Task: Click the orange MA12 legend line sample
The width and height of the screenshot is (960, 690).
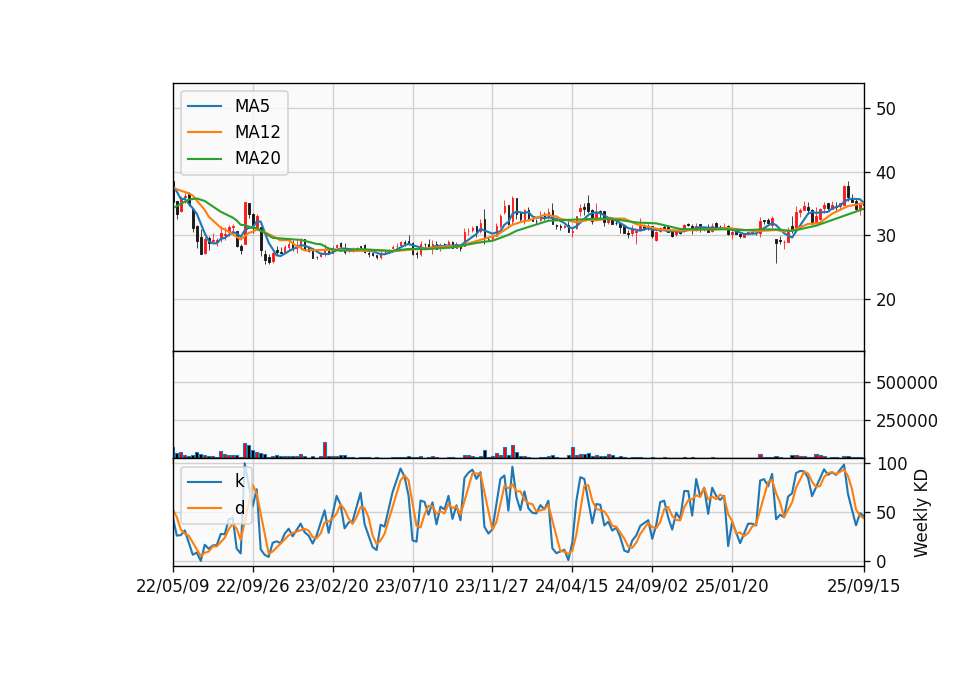Action: (204, 132)
